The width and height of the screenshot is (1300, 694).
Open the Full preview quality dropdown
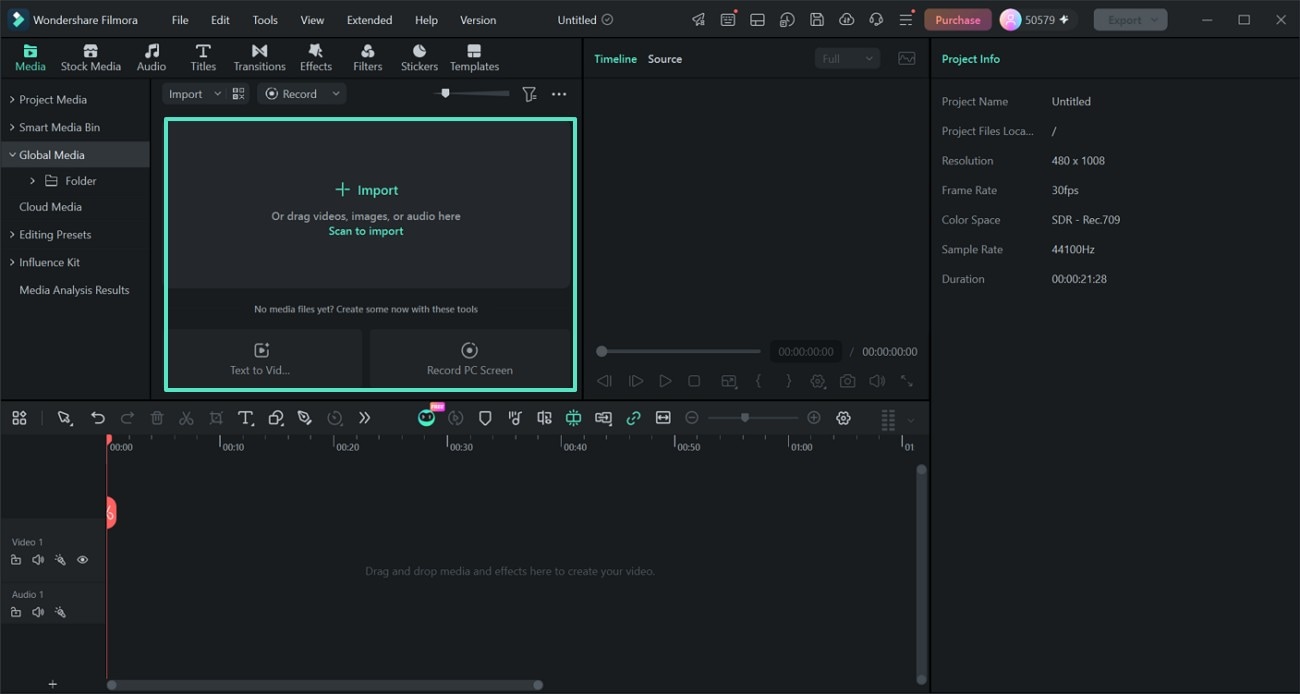coord(847,59)
